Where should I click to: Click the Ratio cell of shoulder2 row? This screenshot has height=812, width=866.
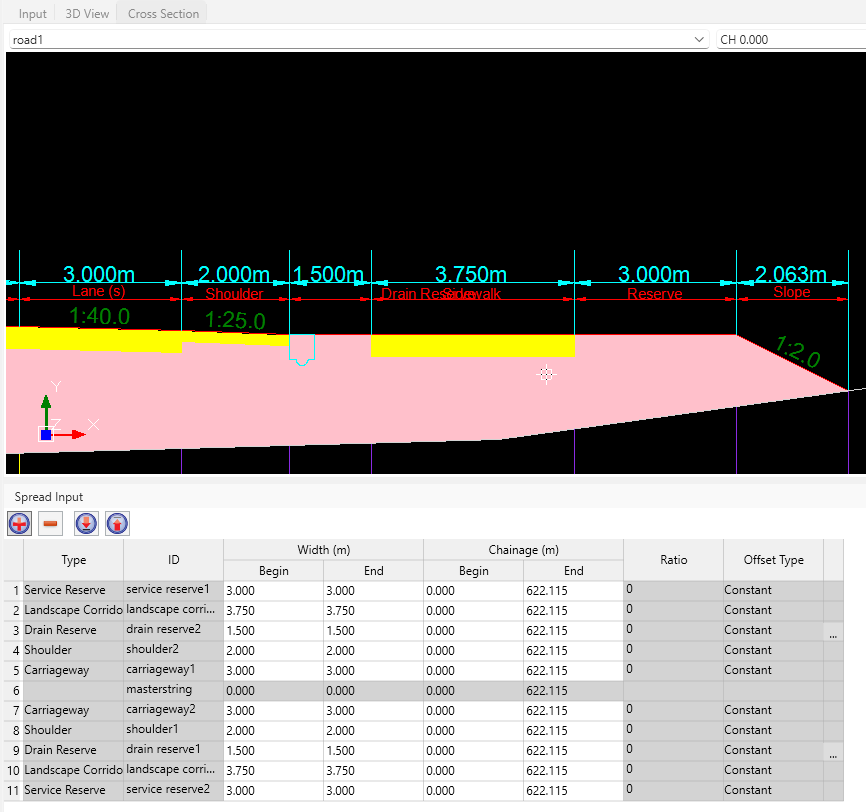pos(673,650)
